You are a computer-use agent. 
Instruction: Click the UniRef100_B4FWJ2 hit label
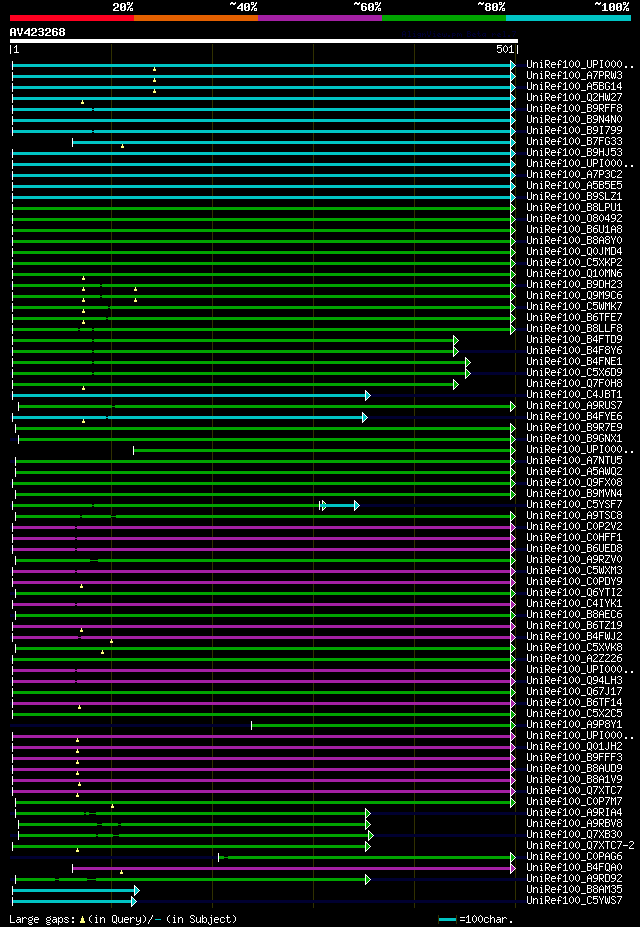574,637
